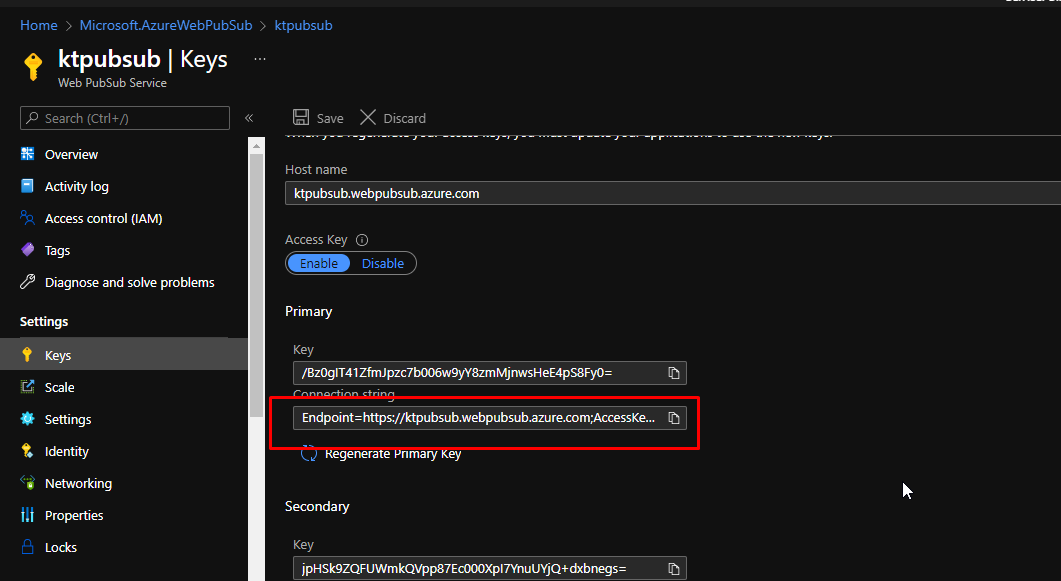The image size is (1061, 581).
Task: Select the Host name field
Action: (x=670, y=193)
